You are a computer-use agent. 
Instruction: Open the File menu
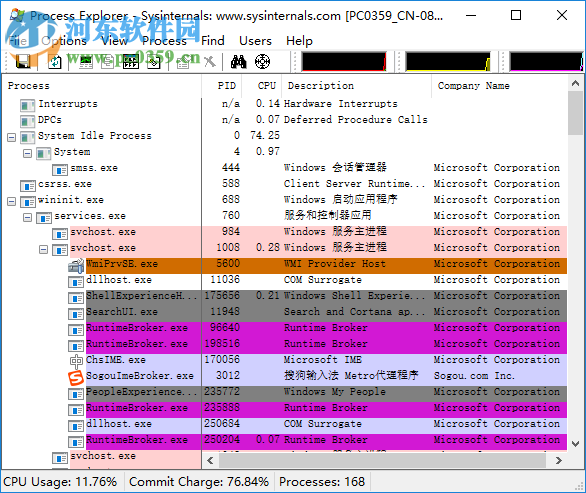(18, 41)
